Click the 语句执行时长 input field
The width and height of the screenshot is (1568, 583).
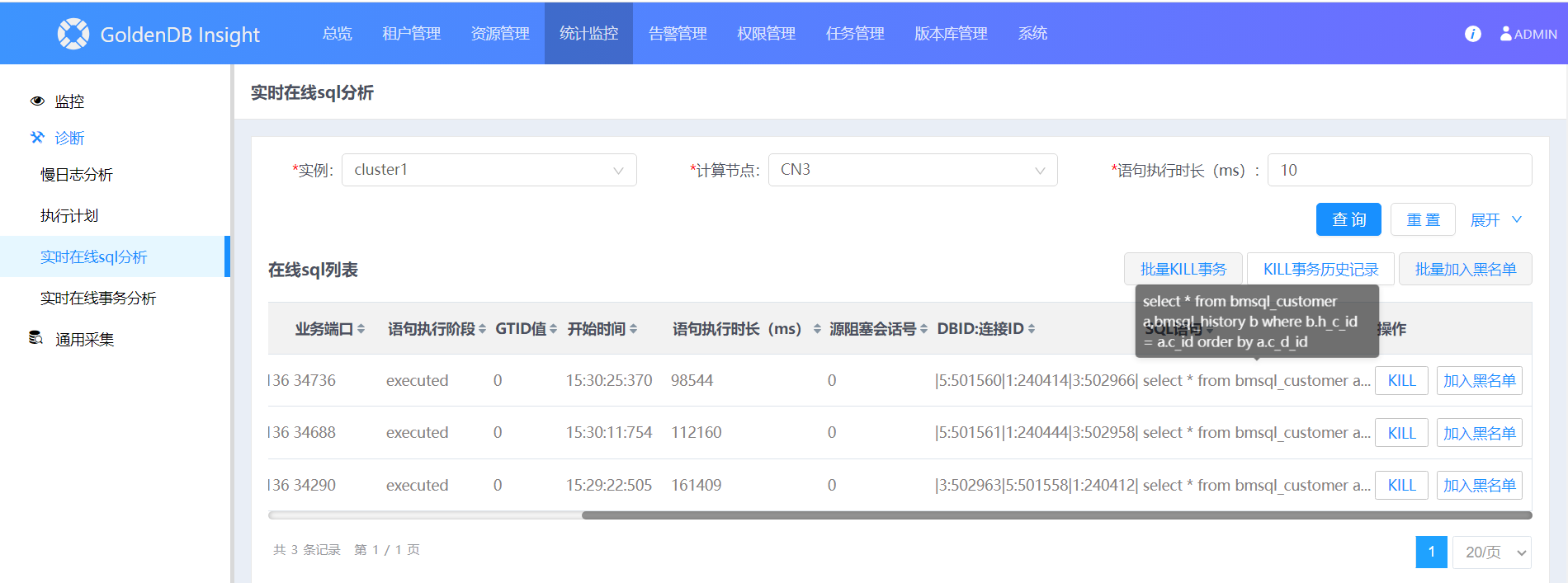[x=1400, y=170]
